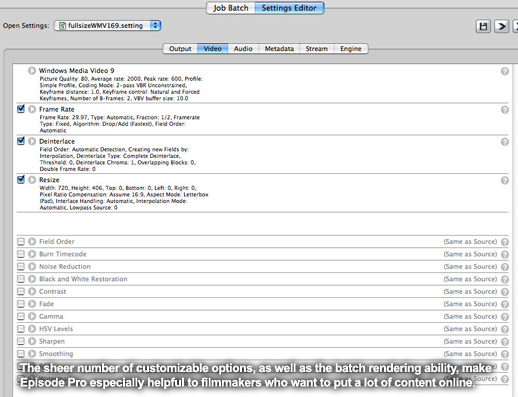518x397 pixels.
Task: Expand Black and White Restoration settings
Action: point(32,279)
